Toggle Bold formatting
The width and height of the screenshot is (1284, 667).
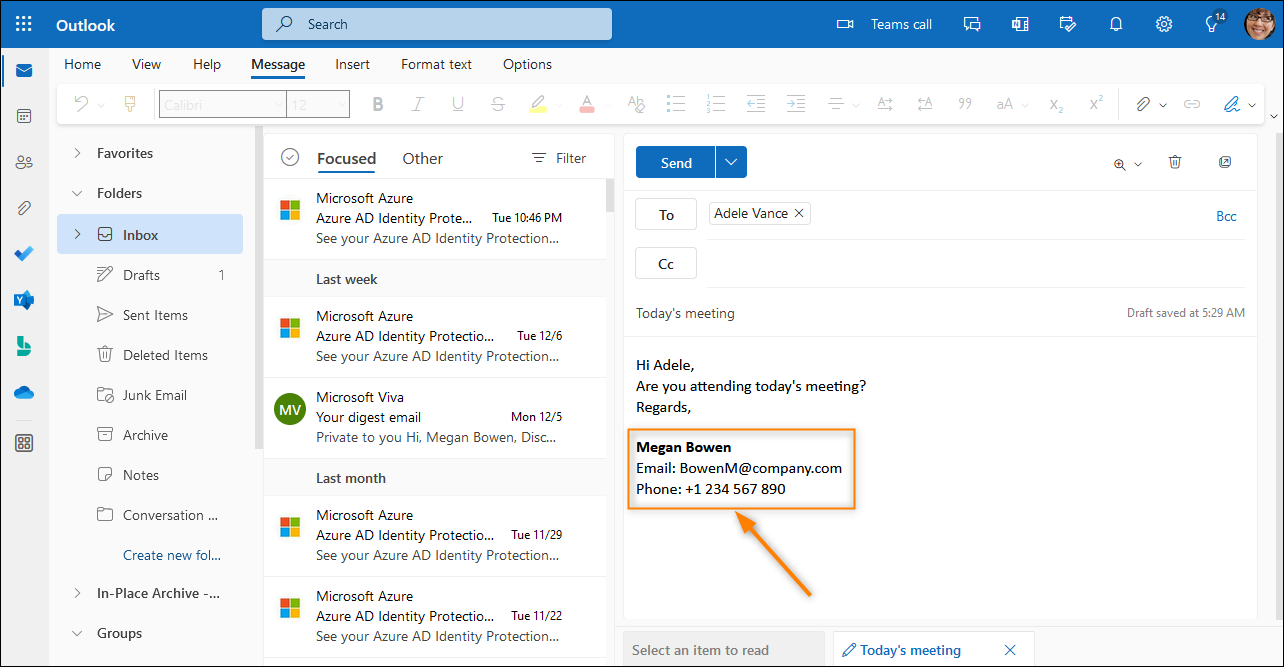pyautogui.click(x=377, y=103)
